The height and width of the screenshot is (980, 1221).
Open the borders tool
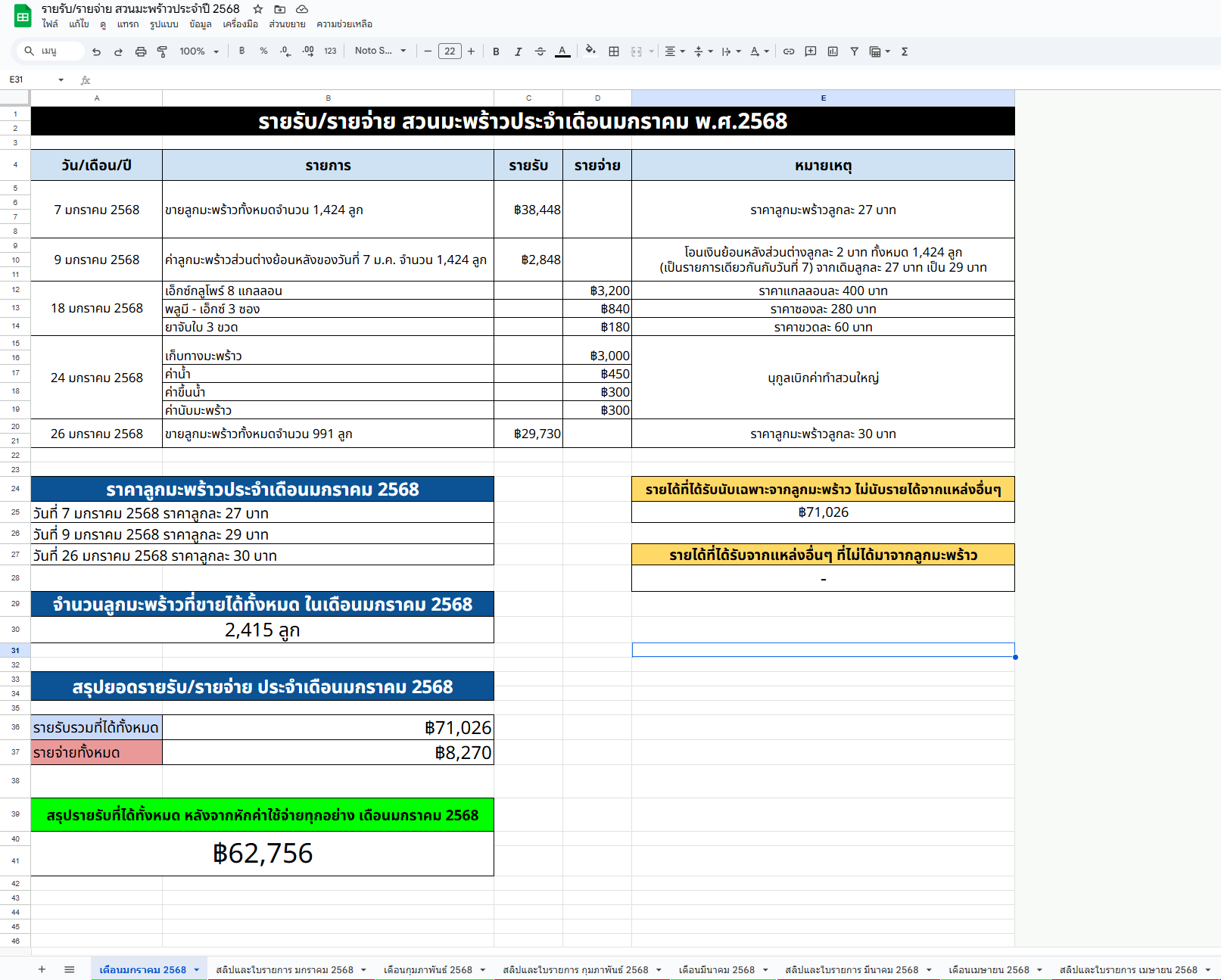[614, 51]
